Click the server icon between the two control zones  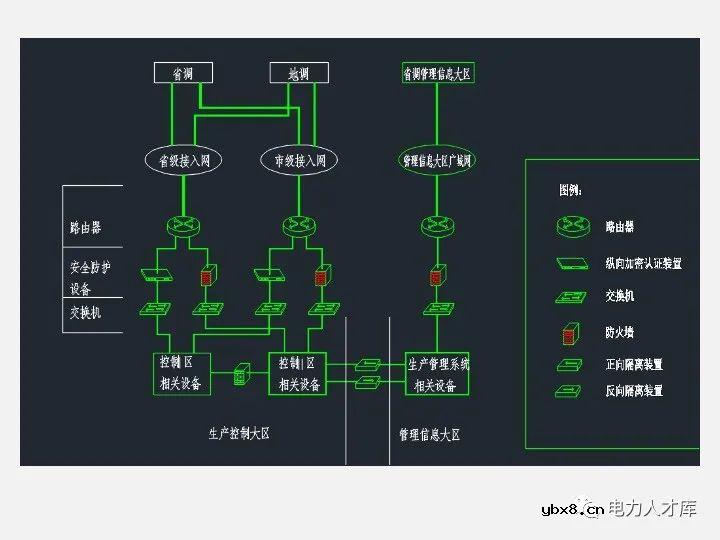pyautogui.click(x=241, y=376)
